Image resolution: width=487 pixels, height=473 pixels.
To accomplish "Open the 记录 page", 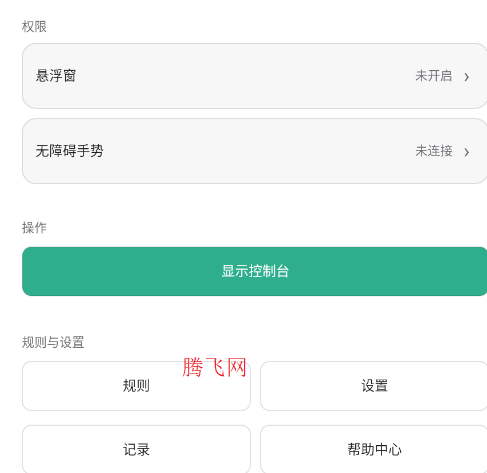I will click(x=136, y=449).
